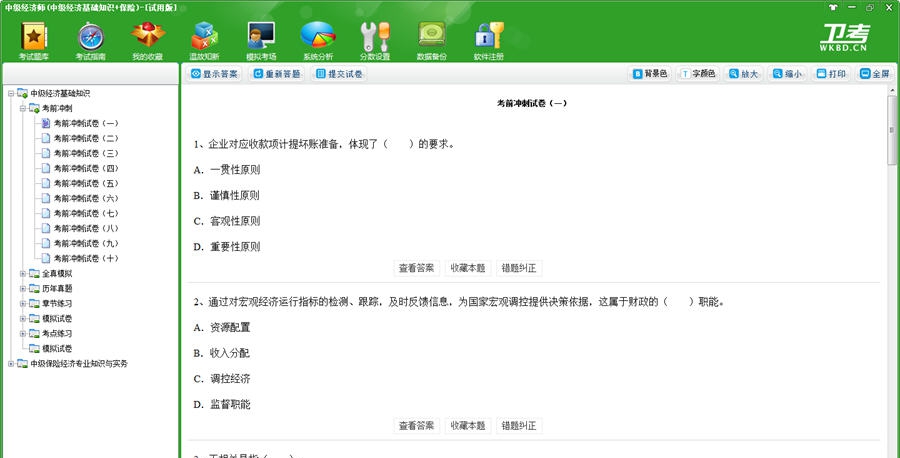Click the 放大 zoom in button

(744, 74)
